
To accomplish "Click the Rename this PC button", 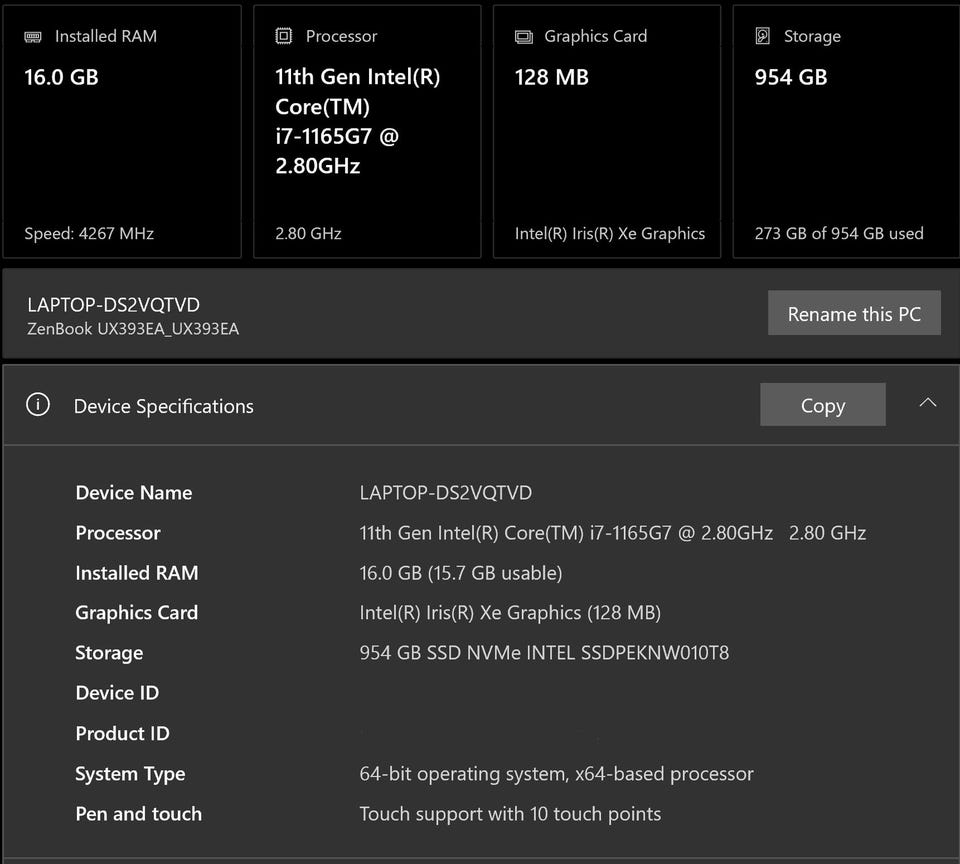I will (x=854, y=313).
